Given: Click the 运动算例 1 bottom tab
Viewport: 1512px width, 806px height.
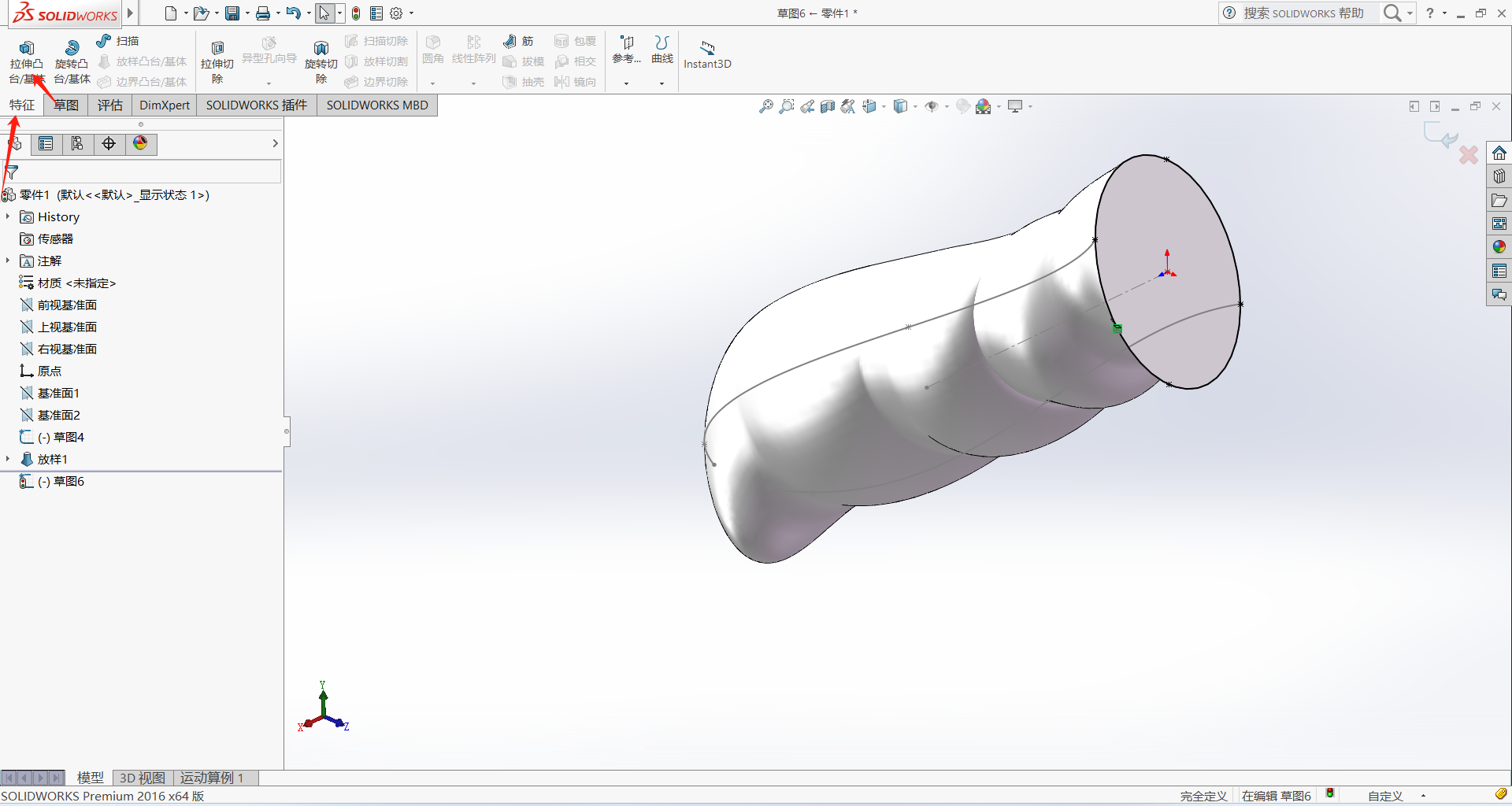Looking at the screenshot, I should [211, 778].
